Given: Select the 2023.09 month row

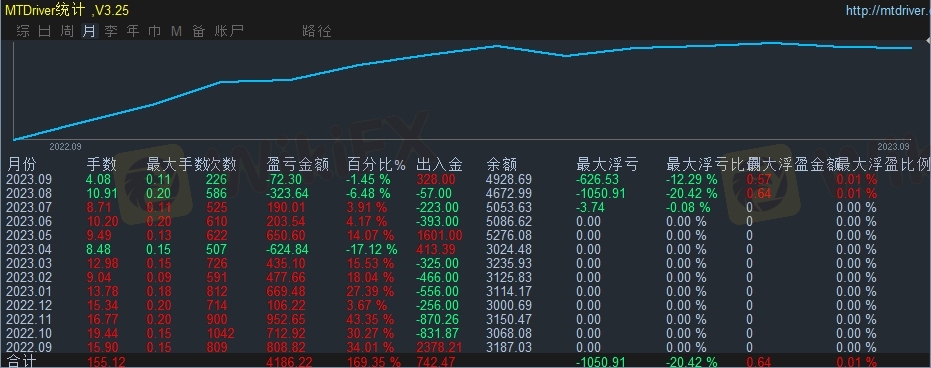Looking at the screenshot, I should click(466, 179).
